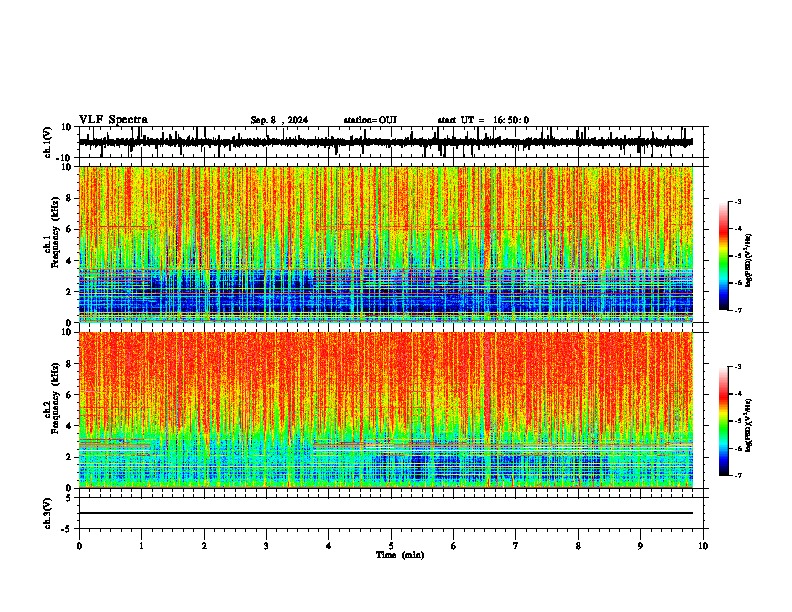Click the "ch.3(V)" axis label
The height and width of the screenshot is (612, 792).
point(48,513)
